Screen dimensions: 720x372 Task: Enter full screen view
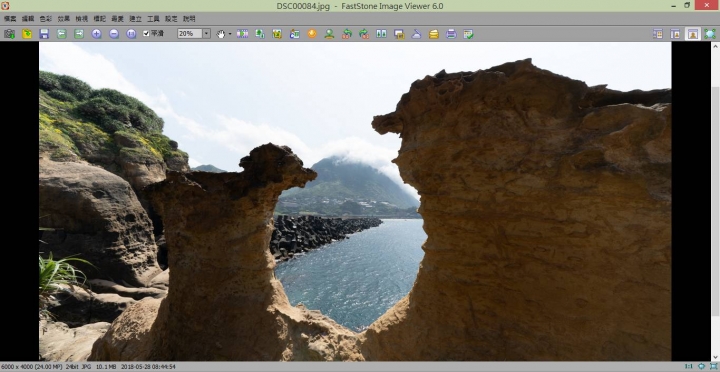pos(710,34)
